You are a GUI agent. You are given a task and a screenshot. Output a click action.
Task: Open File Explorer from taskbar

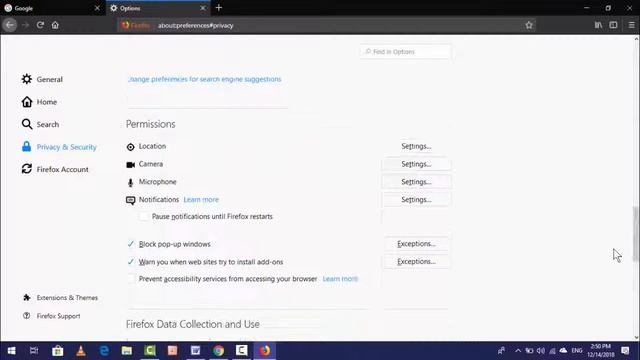click(x=127, y=351)
